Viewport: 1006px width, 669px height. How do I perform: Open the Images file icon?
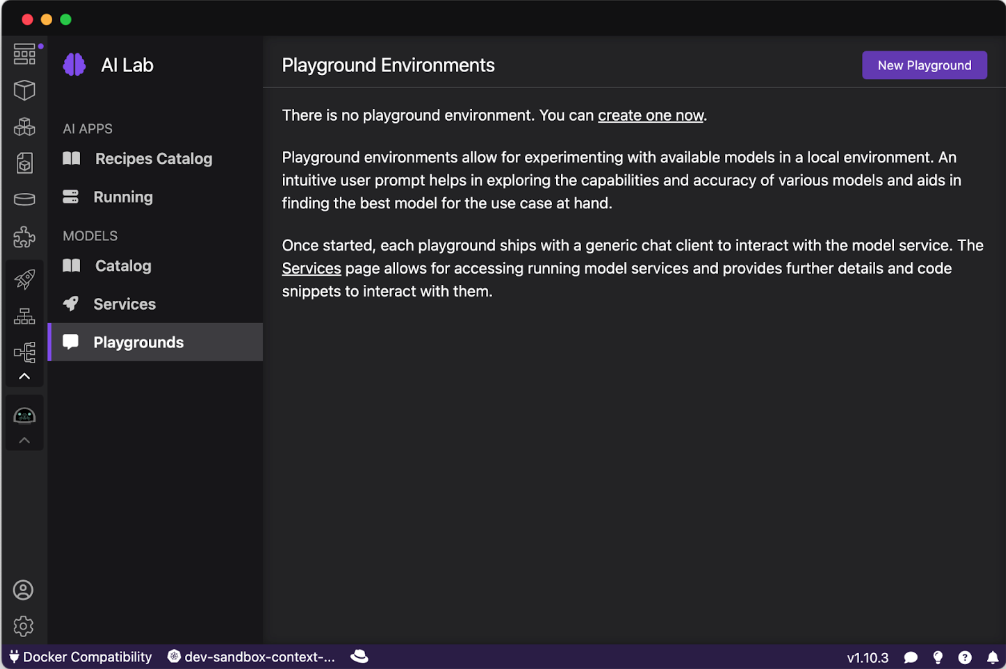click(x=24, y=163)
